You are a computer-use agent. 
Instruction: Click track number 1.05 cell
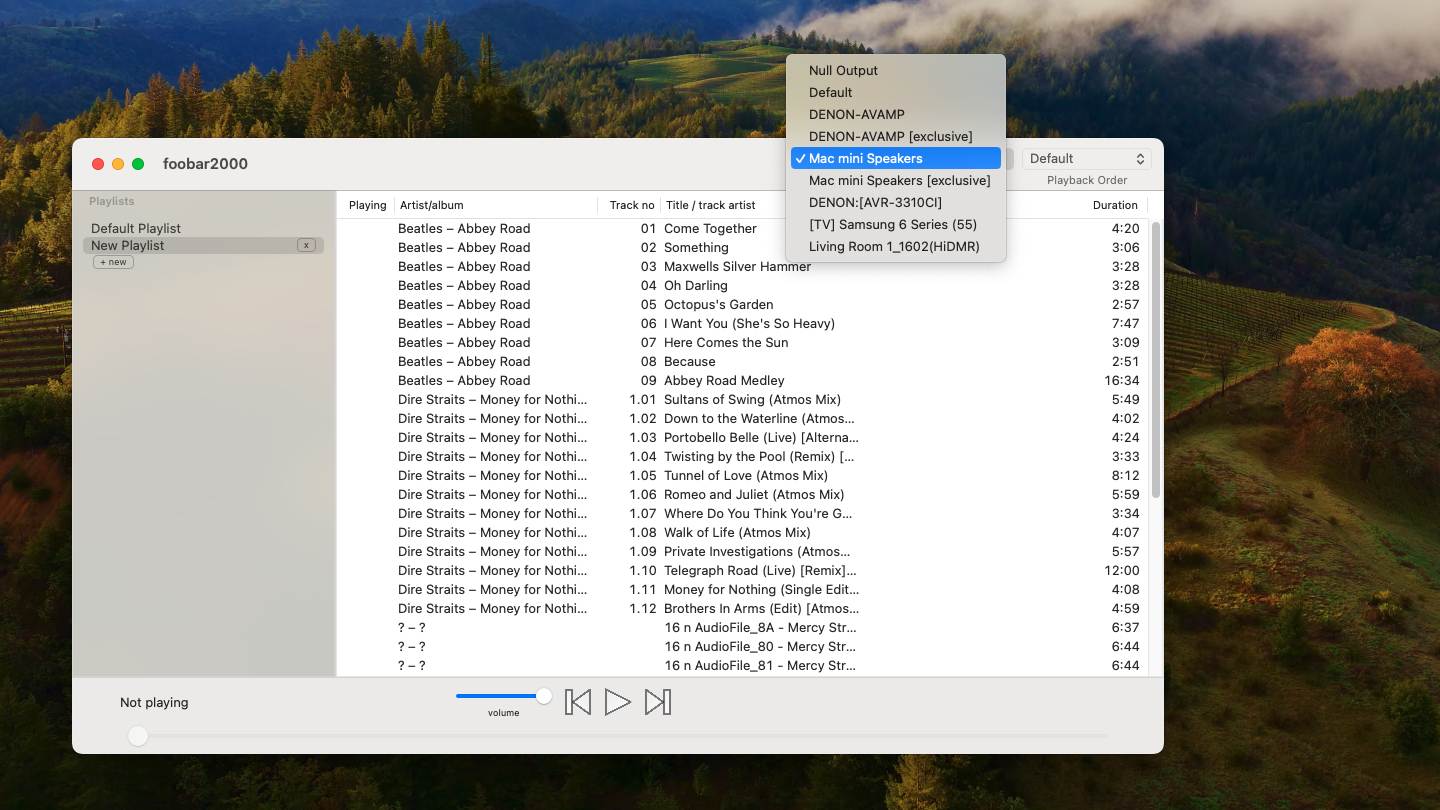click(x=643, y=475)
